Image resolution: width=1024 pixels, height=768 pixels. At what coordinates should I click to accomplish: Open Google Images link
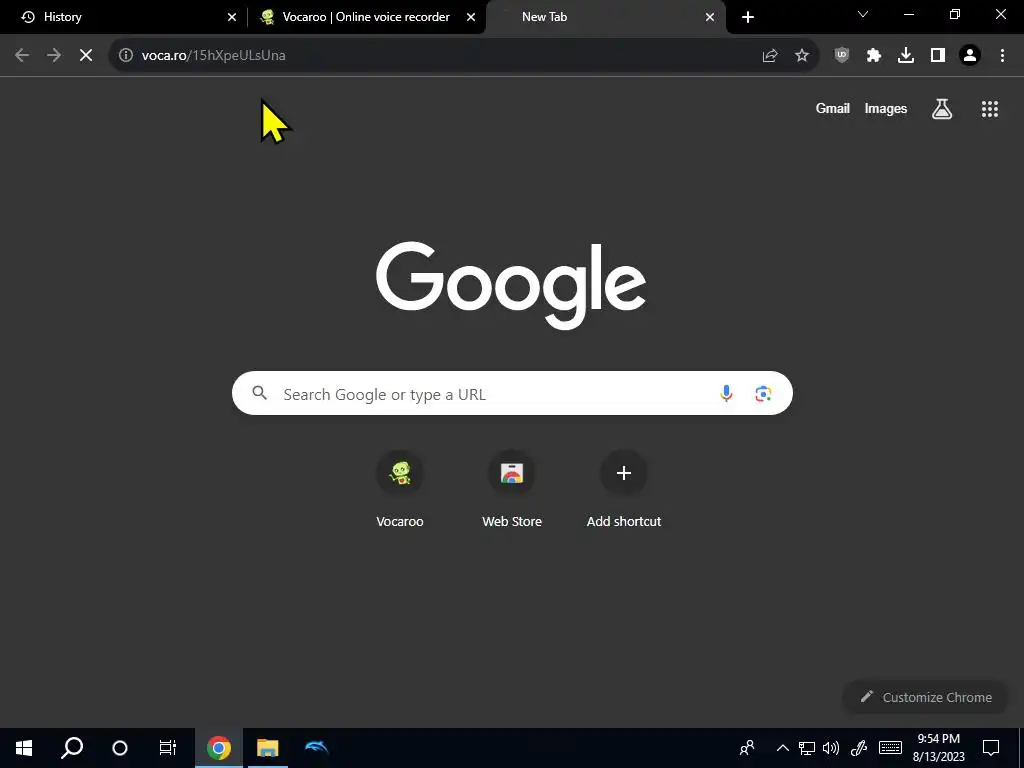click(x=886, y=108)
